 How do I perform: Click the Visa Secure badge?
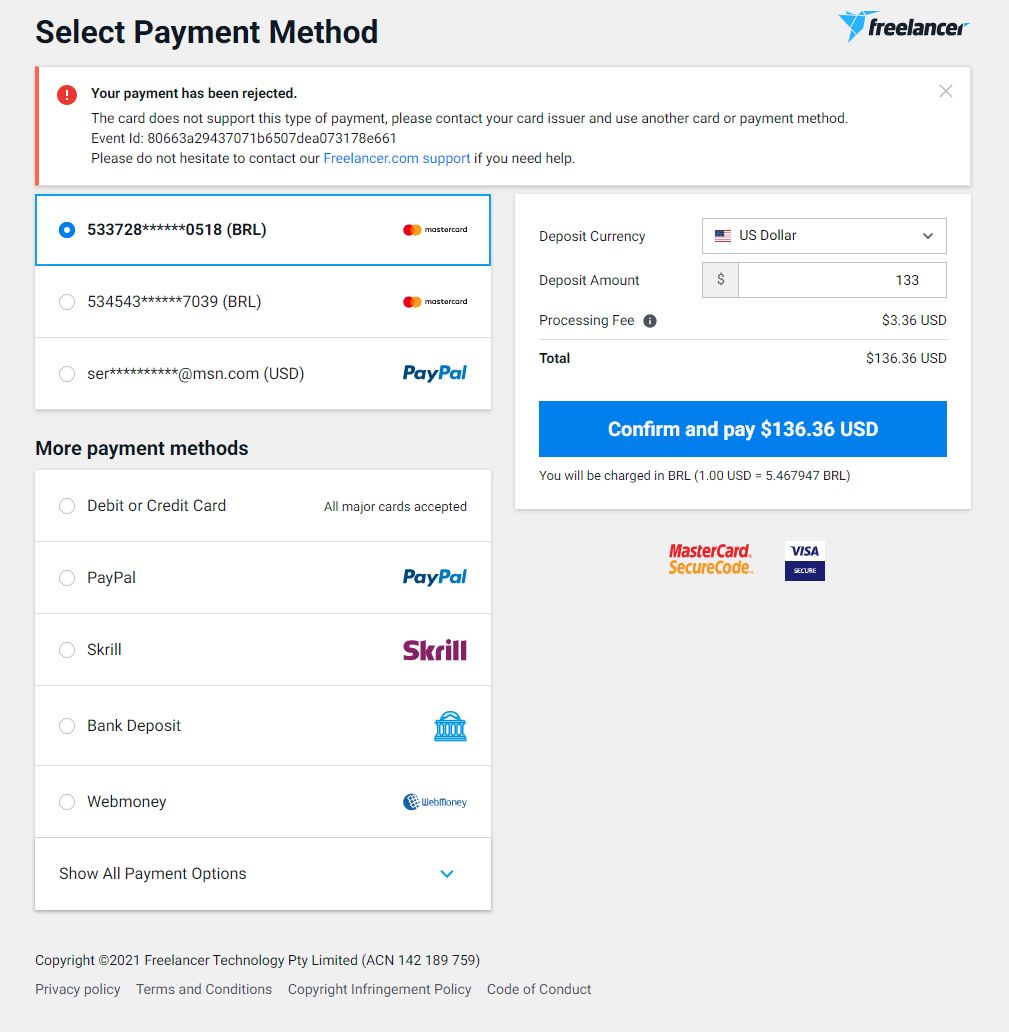[x=804, y=560]
